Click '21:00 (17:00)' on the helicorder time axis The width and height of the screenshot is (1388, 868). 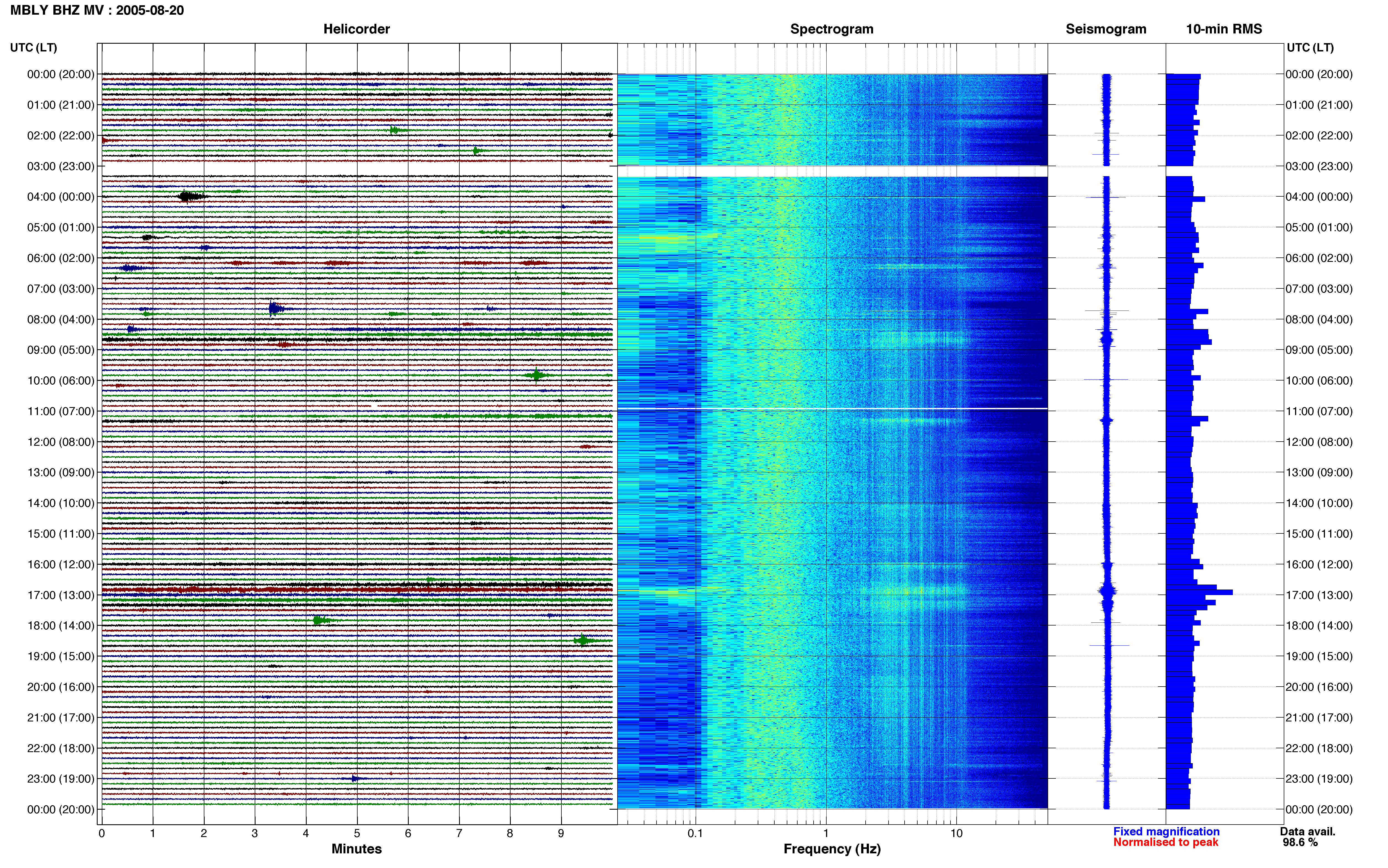[61, 718]
